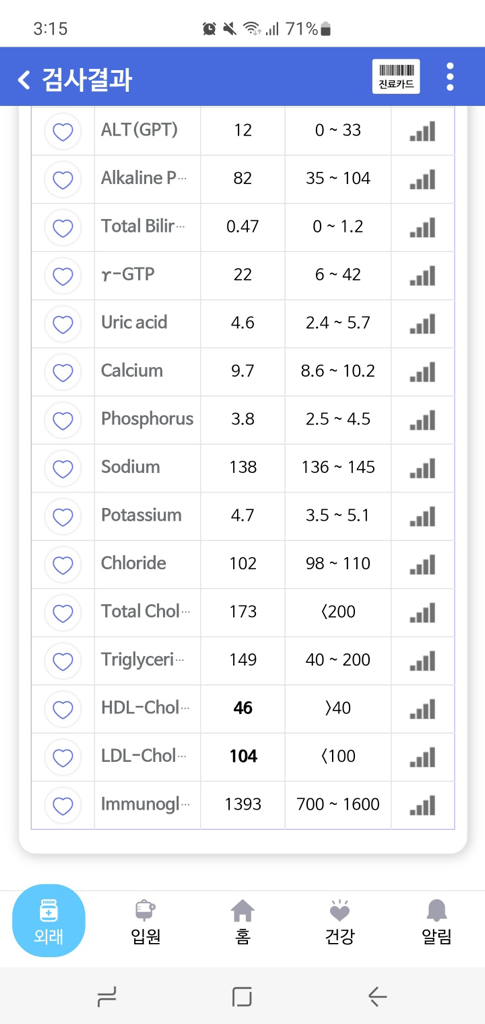Switch to the 입원 tab
Screen dimensions: 485x1024
point(146,922)
